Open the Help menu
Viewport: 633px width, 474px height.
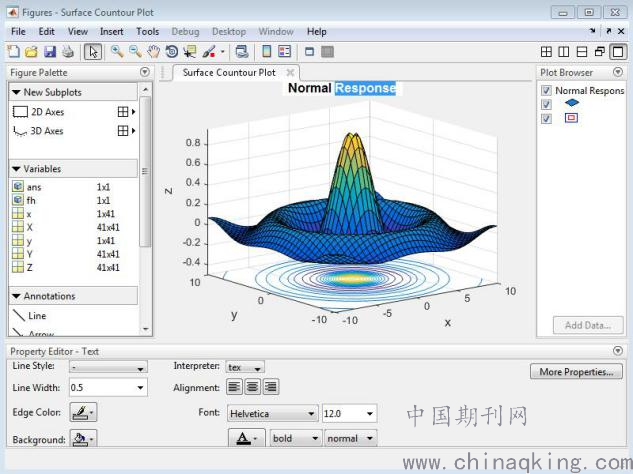coord(316,31)
